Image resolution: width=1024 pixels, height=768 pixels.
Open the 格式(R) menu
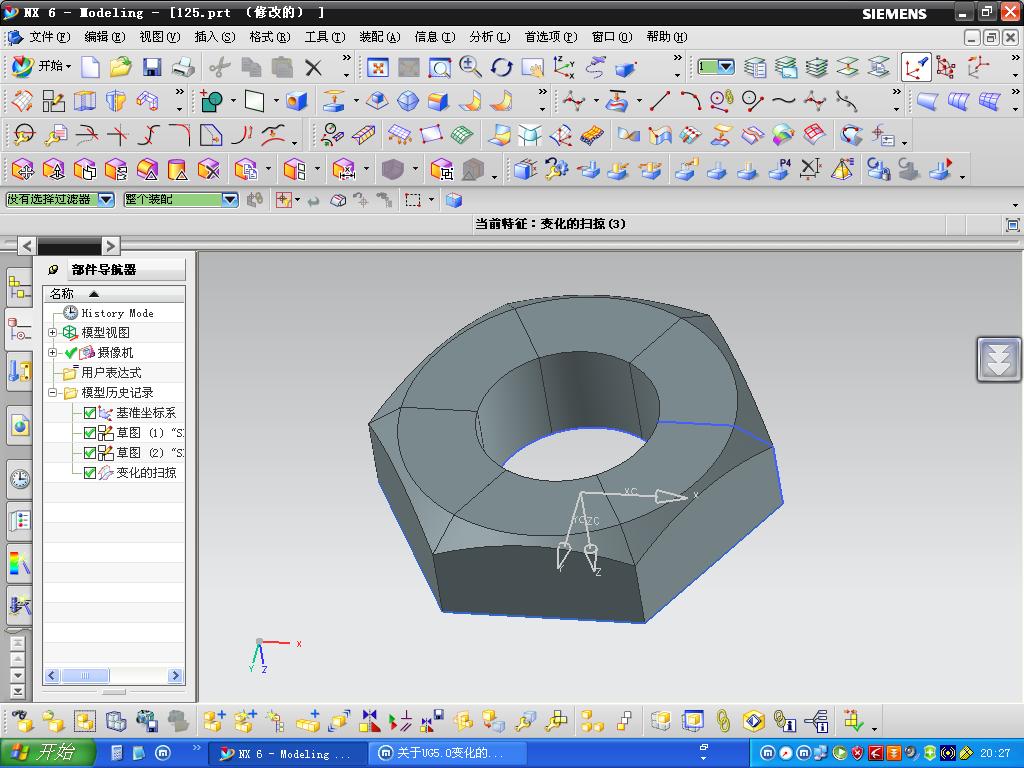[x=269, y=37]
